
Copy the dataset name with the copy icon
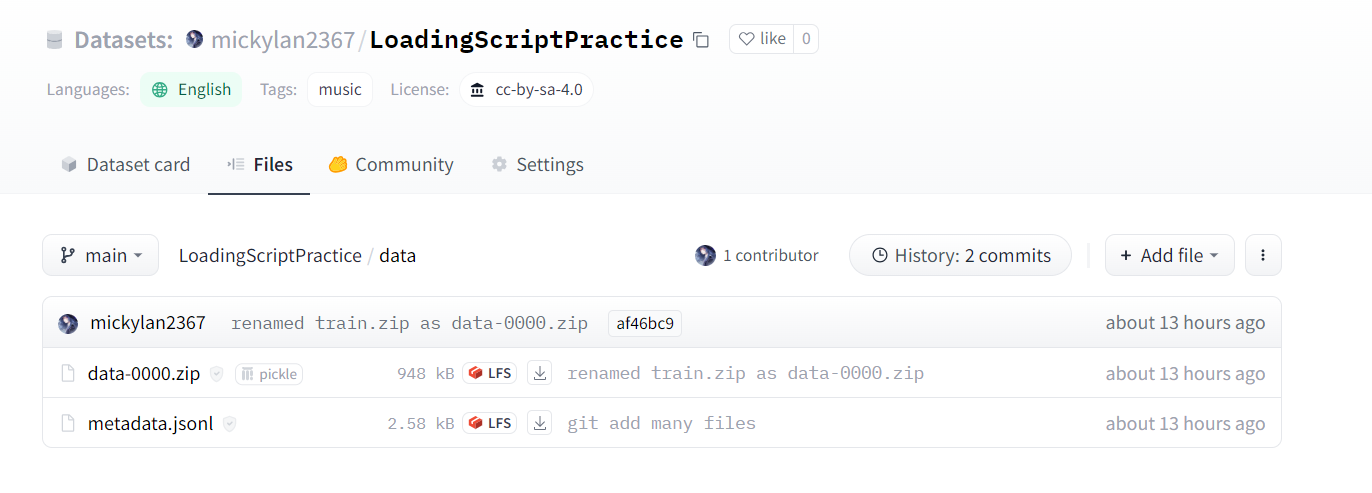point(701,40)
